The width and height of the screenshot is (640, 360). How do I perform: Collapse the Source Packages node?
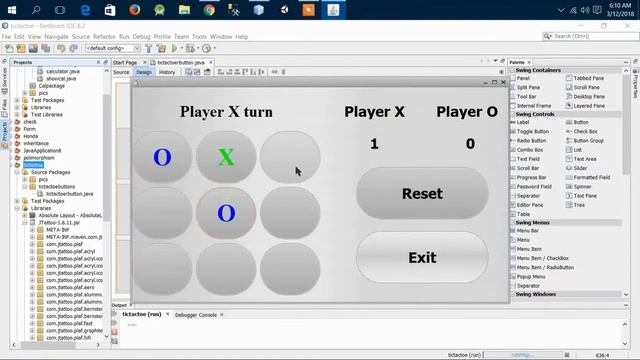click(17, 172)
